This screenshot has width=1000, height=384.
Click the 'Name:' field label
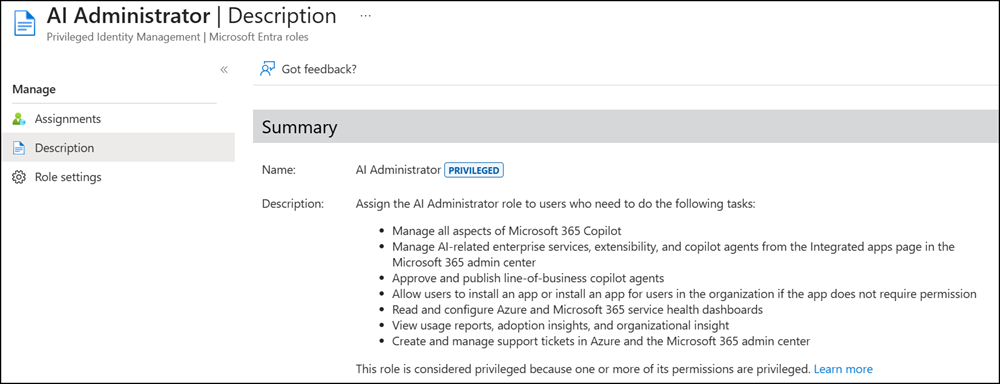pyautogui.click(x=279, y=170)
